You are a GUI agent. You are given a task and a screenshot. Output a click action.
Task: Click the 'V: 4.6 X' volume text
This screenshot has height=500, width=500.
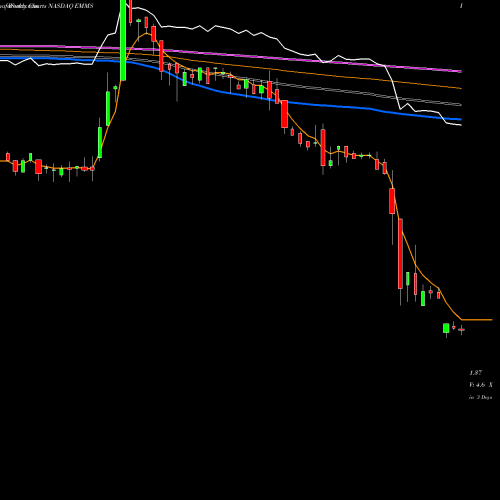pyautogui.click(x=481, y=385)
